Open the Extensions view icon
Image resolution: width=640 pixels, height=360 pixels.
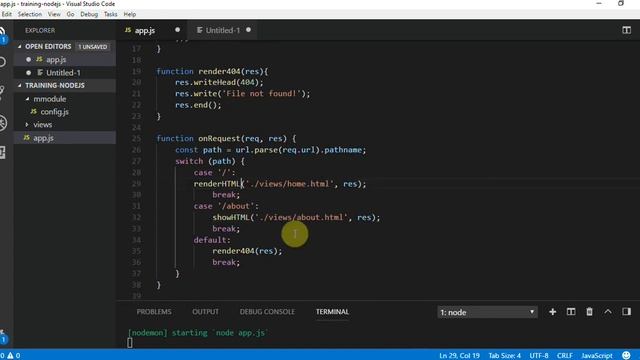click(x=3, y=152)
